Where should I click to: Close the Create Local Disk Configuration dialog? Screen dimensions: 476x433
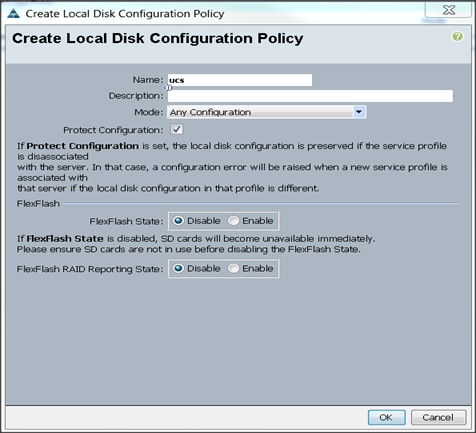(x=449, y=10)
